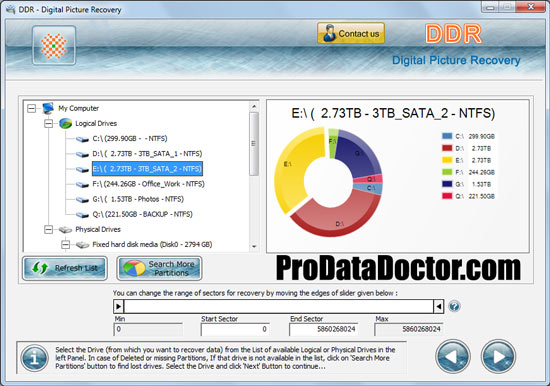The width and height of the screenshot is (550, 386).
Task: Collapse the My Computer tree node
Action: coord(32,108)
